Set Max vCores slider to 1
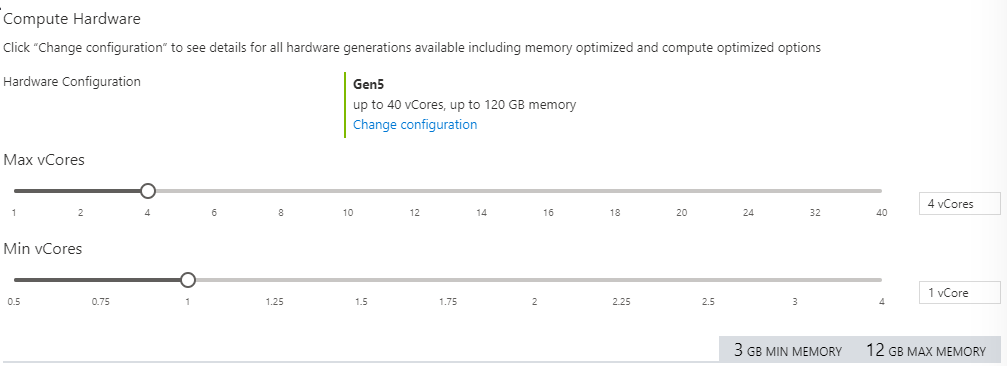 click(14, 191)
